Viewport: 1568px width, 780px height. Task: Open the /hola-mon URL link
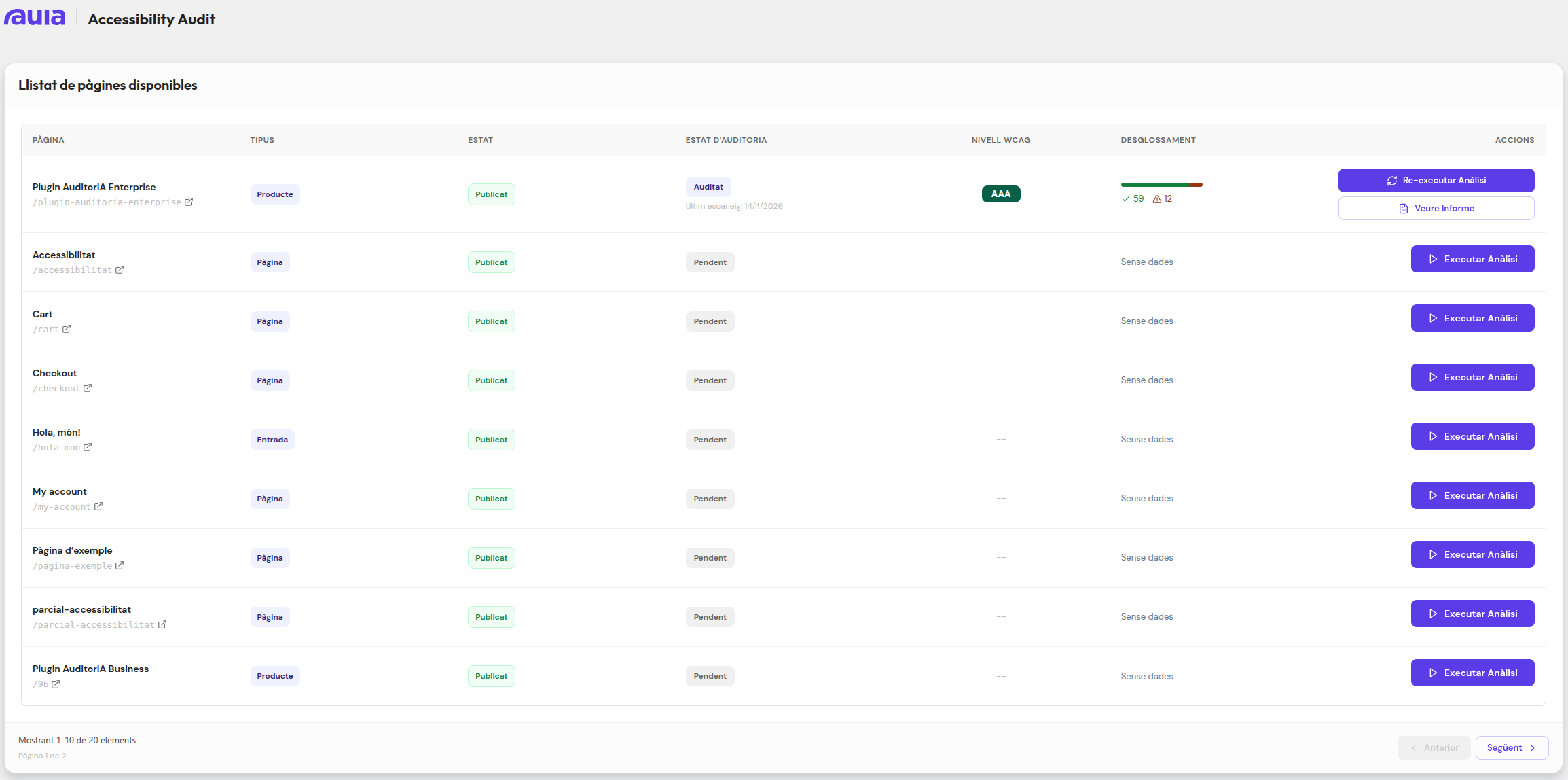[56, 448]
